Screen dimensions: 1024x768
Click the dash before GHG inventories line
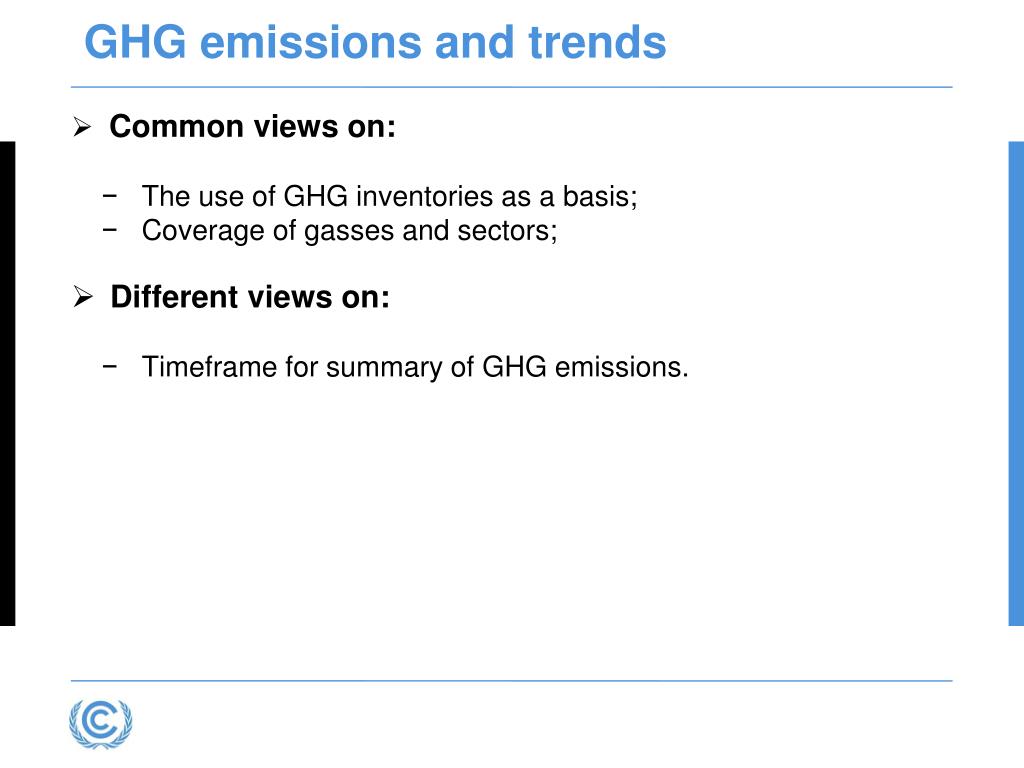click(x=110, y=195)
